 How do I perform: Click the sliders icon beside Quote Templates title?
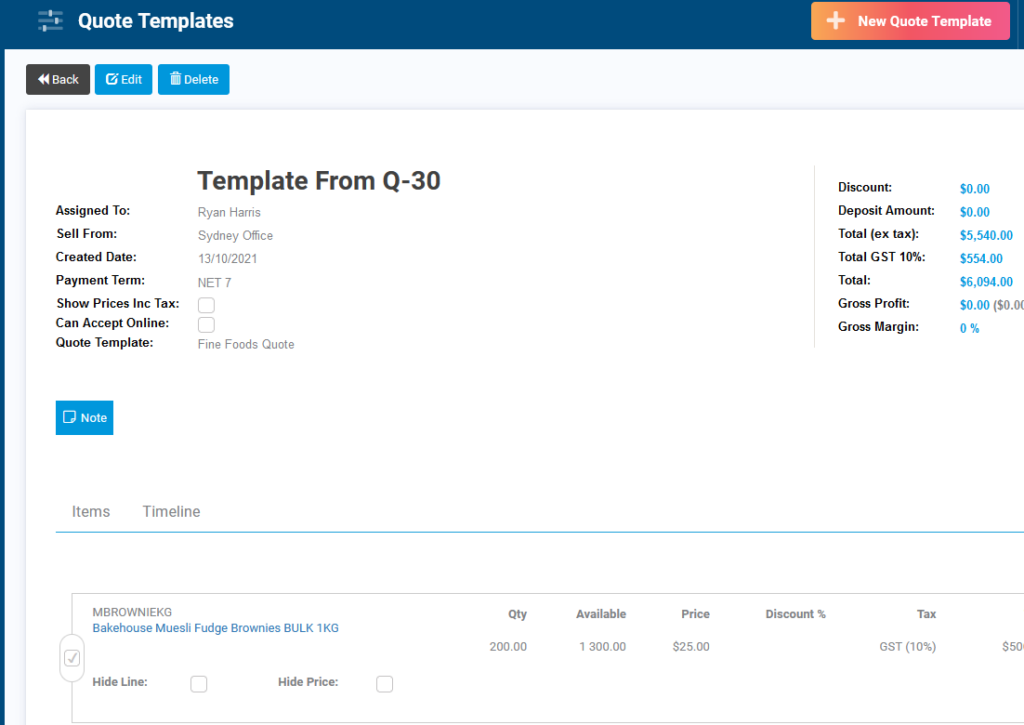coord(50,20)
